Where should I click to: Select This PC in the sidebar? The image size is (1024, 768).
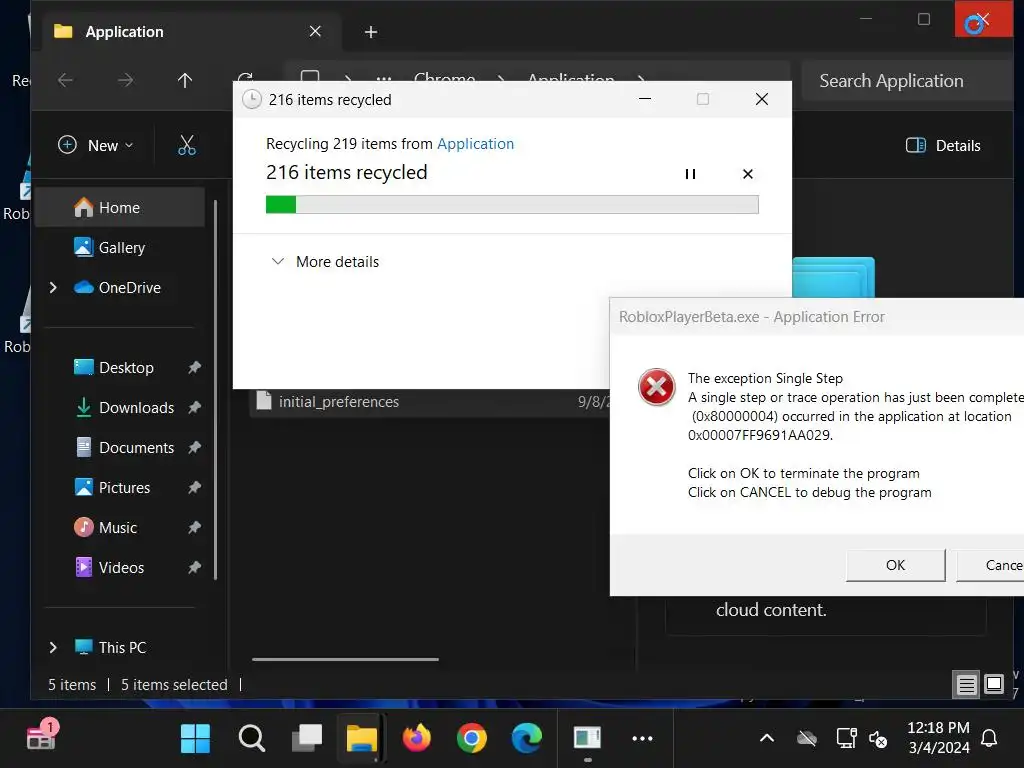coord(122,647)
